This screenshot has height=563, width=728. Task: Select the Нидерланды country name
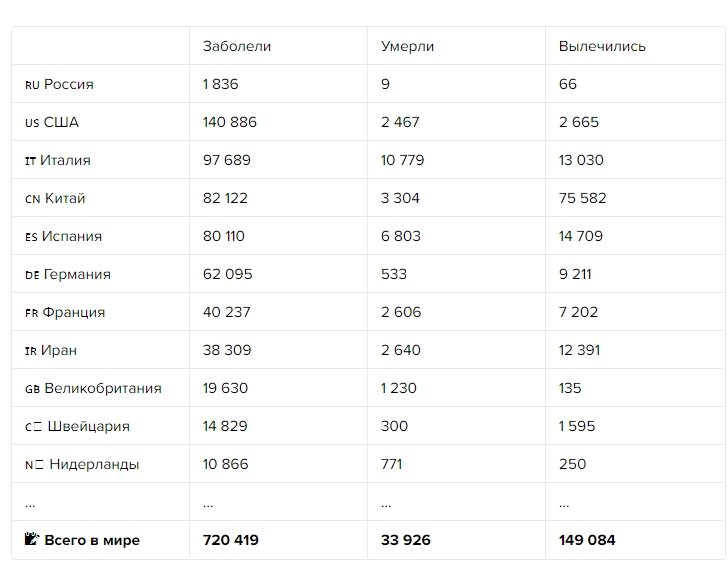coord(94,465)
